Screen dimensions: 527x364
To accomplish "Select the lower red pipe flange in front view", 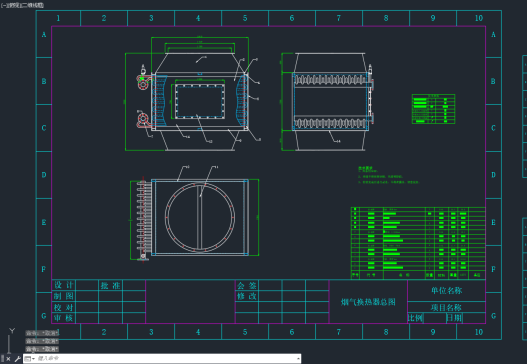I will point(143,119).
